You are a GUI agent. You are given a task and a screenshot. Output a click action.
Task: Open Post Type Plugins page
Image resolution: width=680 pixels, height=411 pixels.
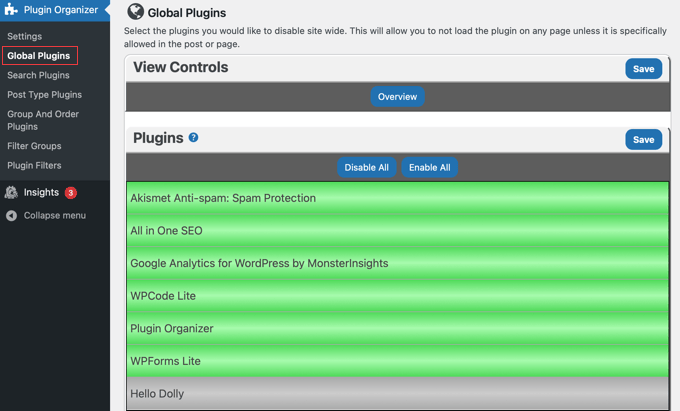pyautogui.click(x=44, y=95)
